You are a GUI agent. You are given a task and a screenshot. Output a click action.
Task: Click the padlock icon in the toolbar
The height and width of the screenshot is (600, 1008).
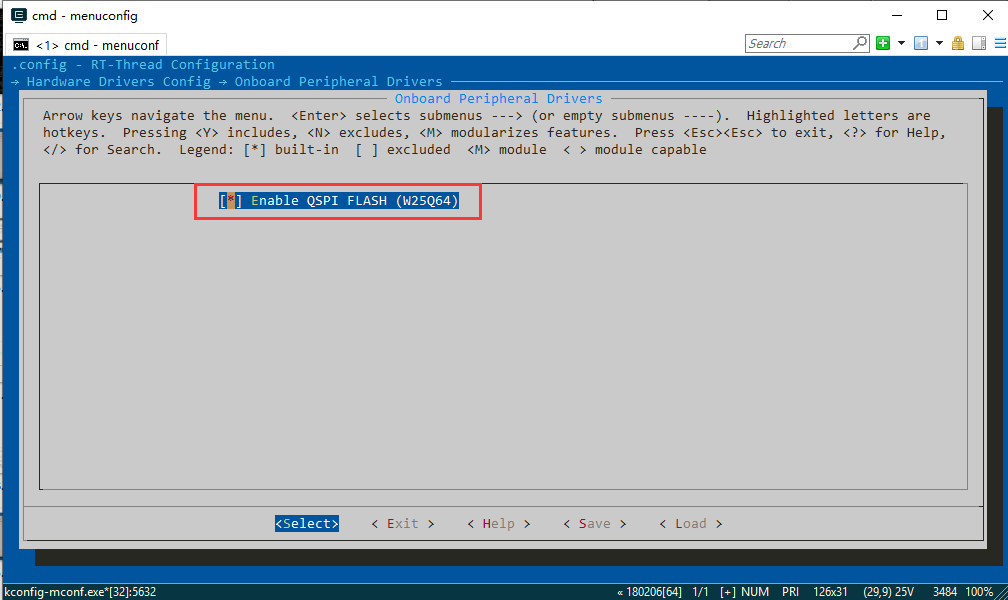point(958,43)
